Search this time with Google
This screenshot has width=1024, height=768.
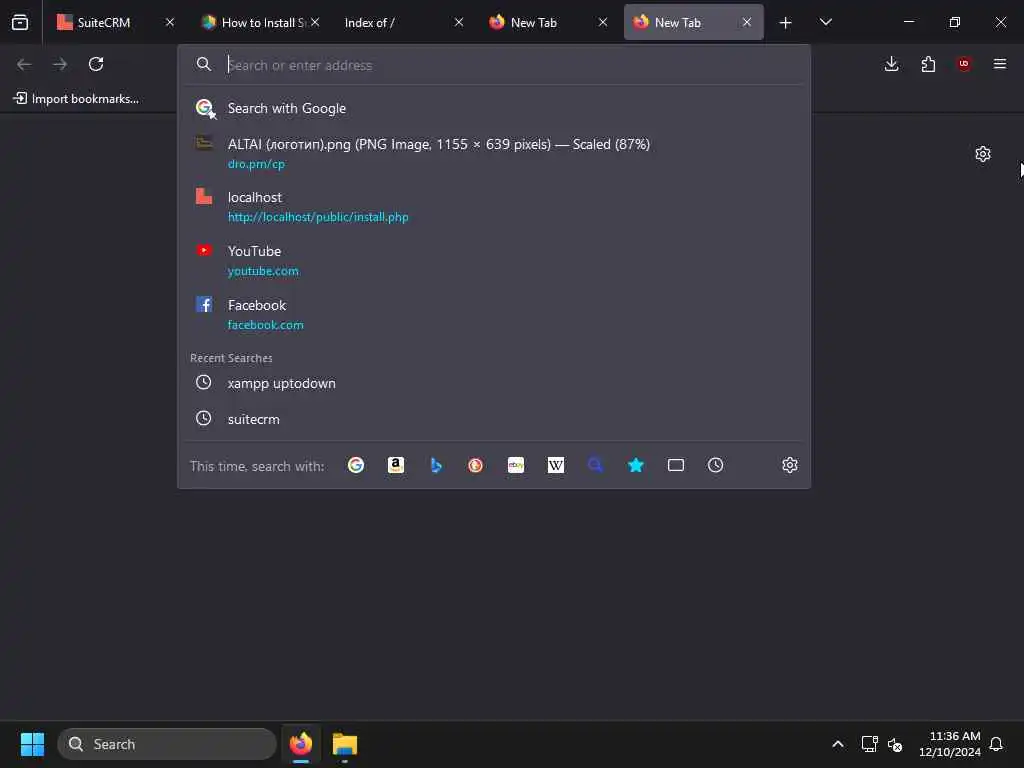pyautogui.click(x=356, y=465)
